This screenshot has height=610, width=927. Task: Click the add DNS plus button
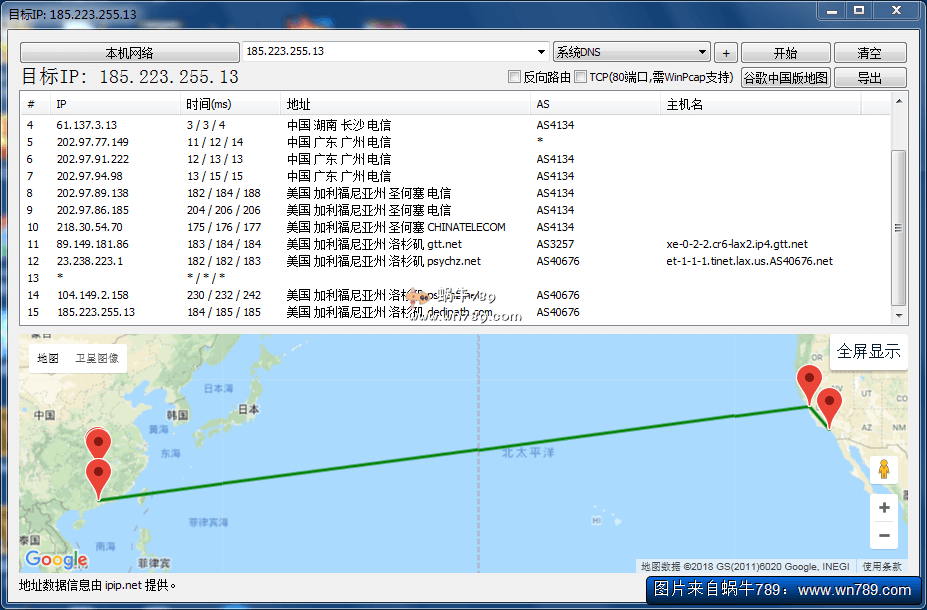[x=726, y=53]
